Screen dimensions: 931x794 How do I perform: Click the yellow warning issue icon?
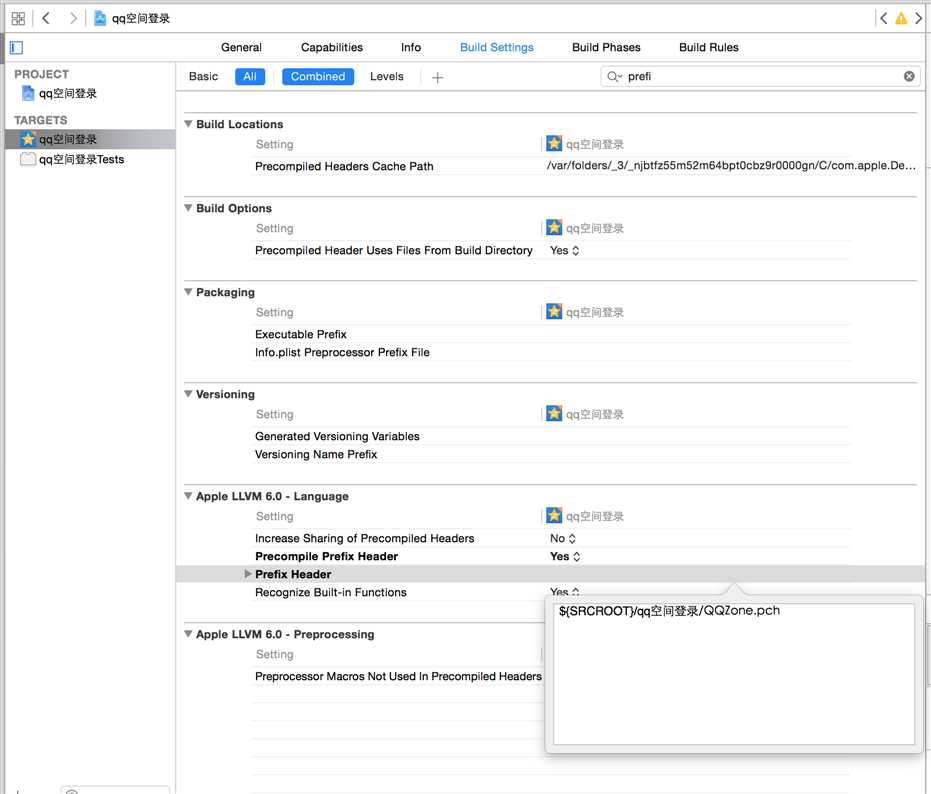coord(901,18)
